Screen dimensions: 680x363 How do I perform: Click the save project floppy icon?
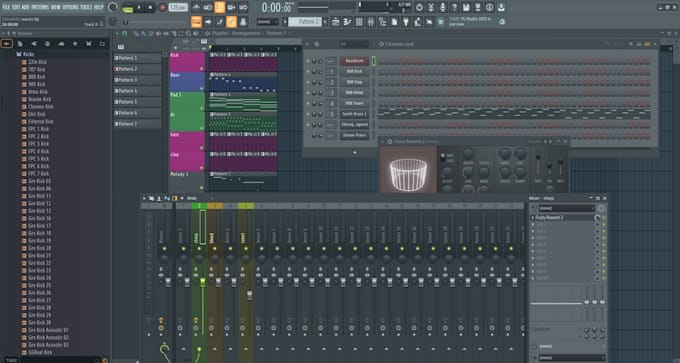pos(466,7)
